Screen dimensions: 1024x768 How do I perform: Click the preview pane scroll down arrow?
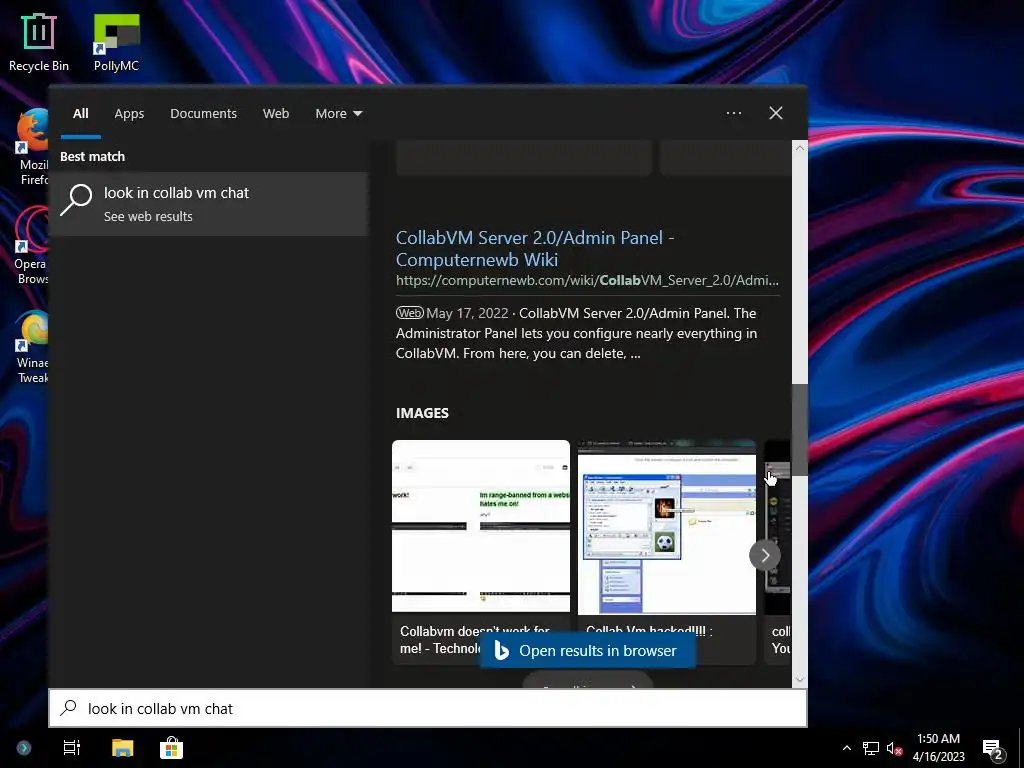coord(799,679)
